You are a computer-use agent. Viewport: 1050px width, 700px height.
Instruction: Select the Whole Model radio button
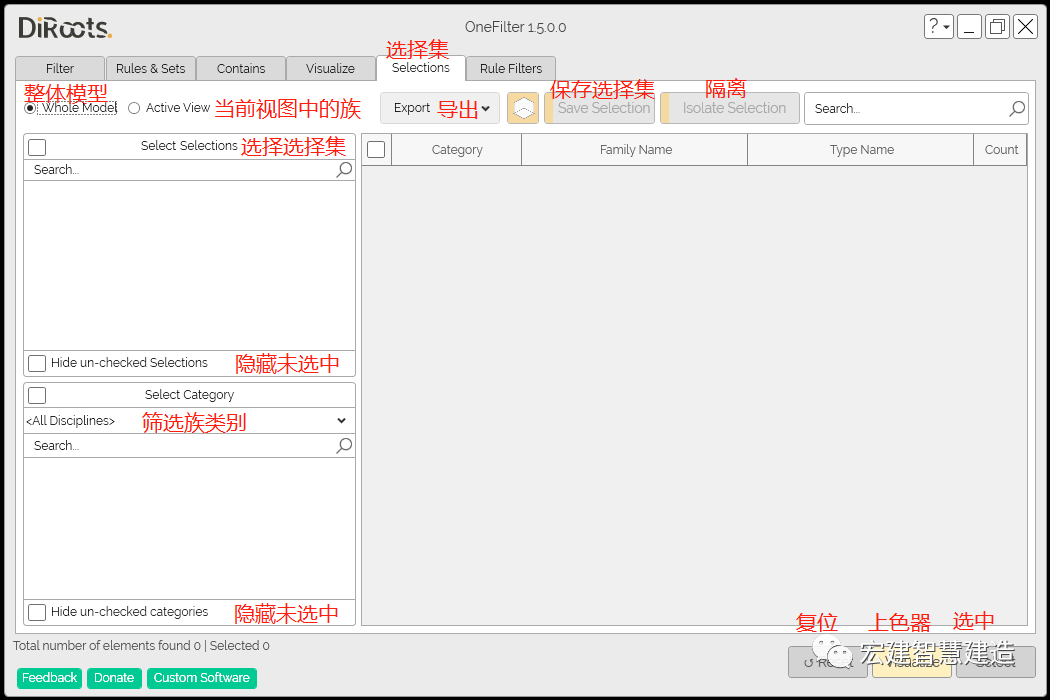(x=28, y=107)
